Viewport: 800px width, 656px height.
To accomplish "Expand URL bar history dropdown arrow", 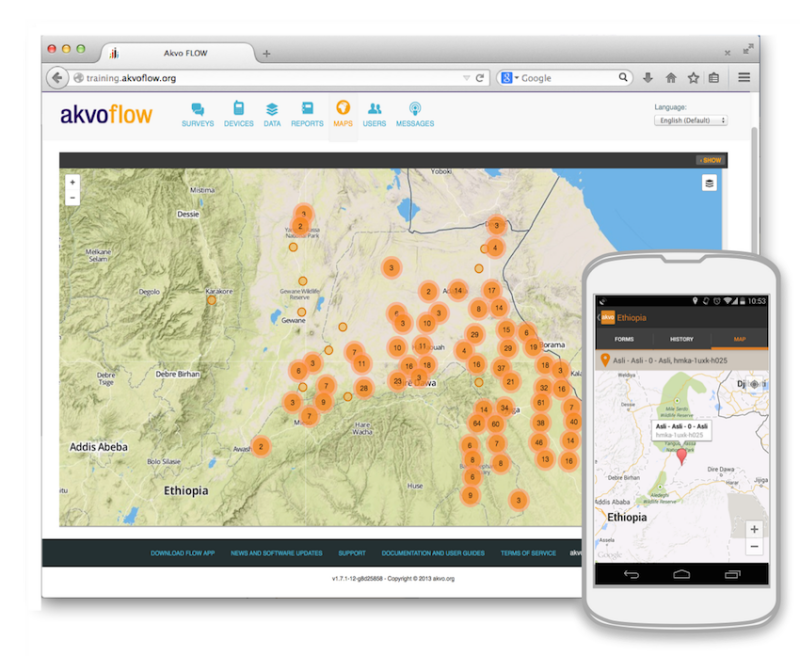I will point(466,78).
